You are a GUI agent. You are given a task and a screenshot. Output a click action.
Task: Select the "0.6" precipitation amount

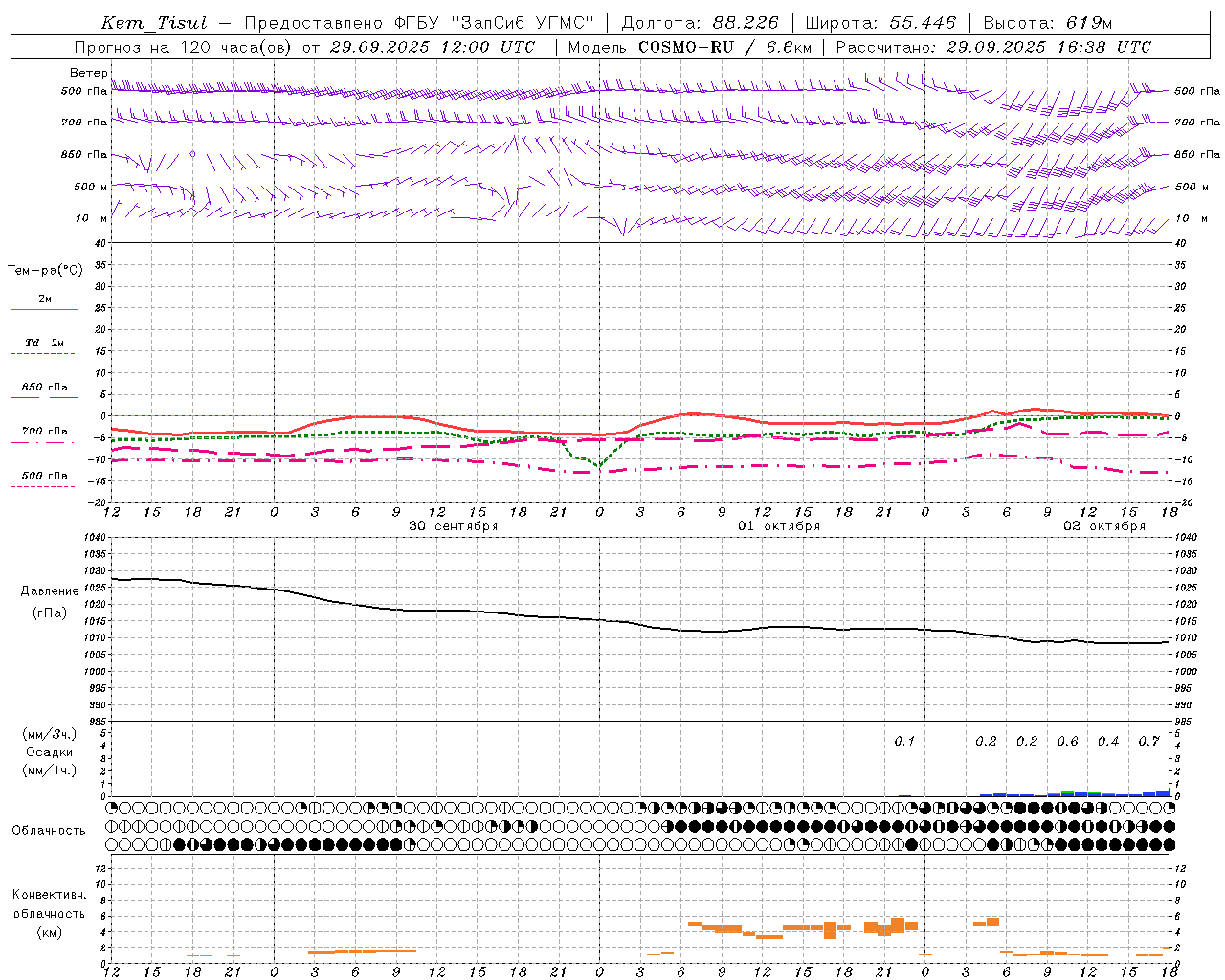pyautogui.click(x=1067, y=741)
